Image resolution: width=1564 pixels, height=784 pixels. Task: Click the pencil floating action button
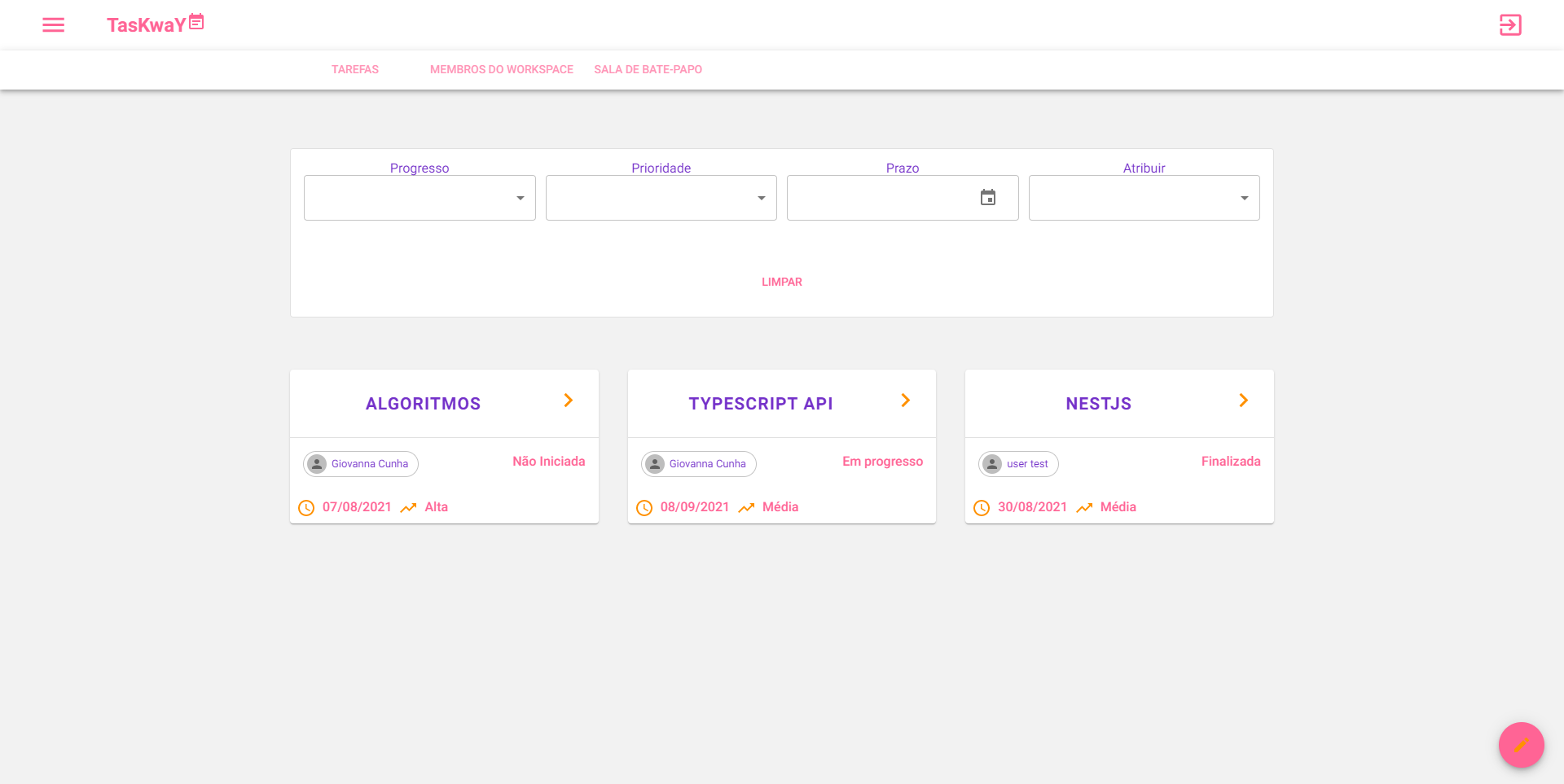(1522, 745)
